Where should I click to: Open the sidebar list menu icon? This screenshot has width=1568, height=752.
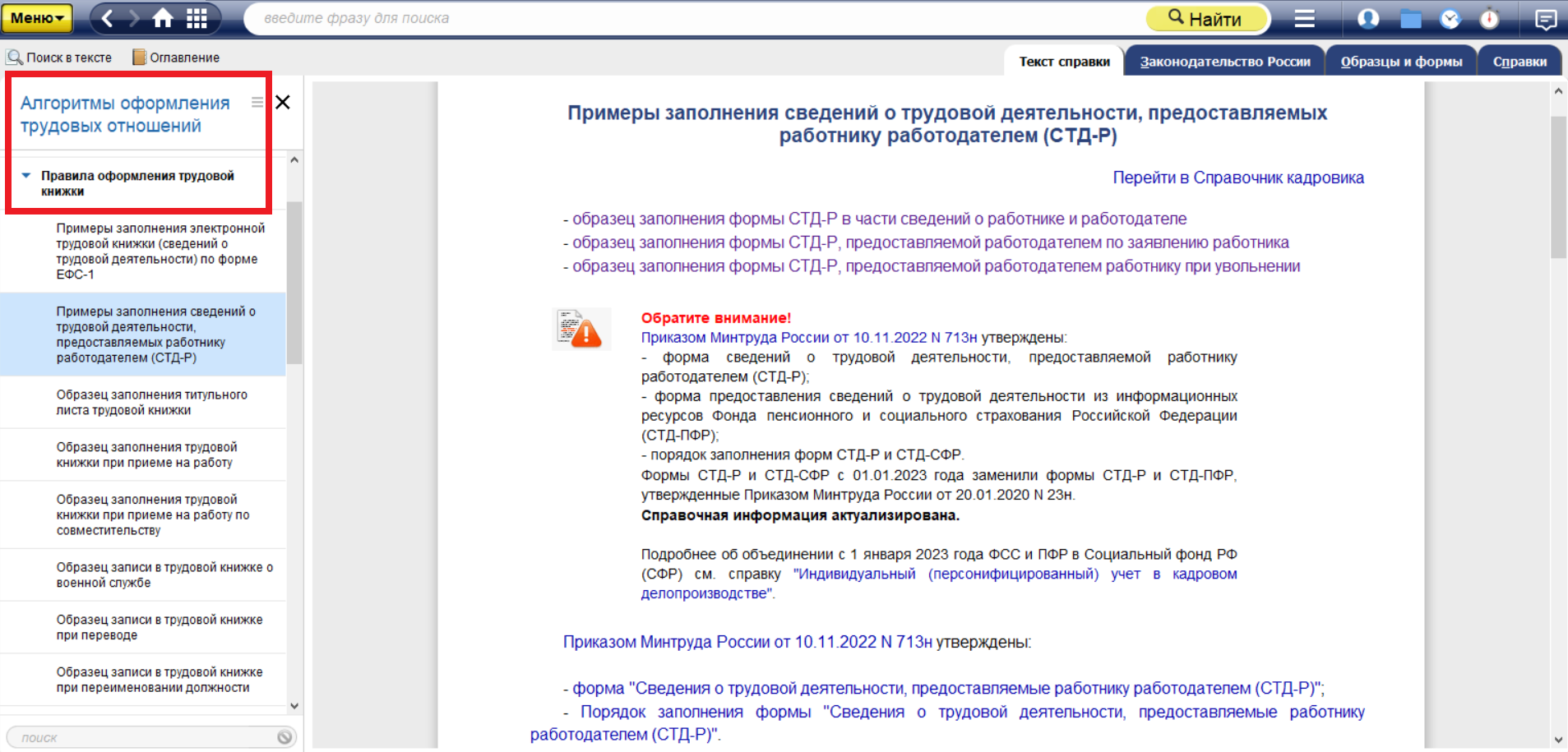pyautogui.click(x=257, y=103)
